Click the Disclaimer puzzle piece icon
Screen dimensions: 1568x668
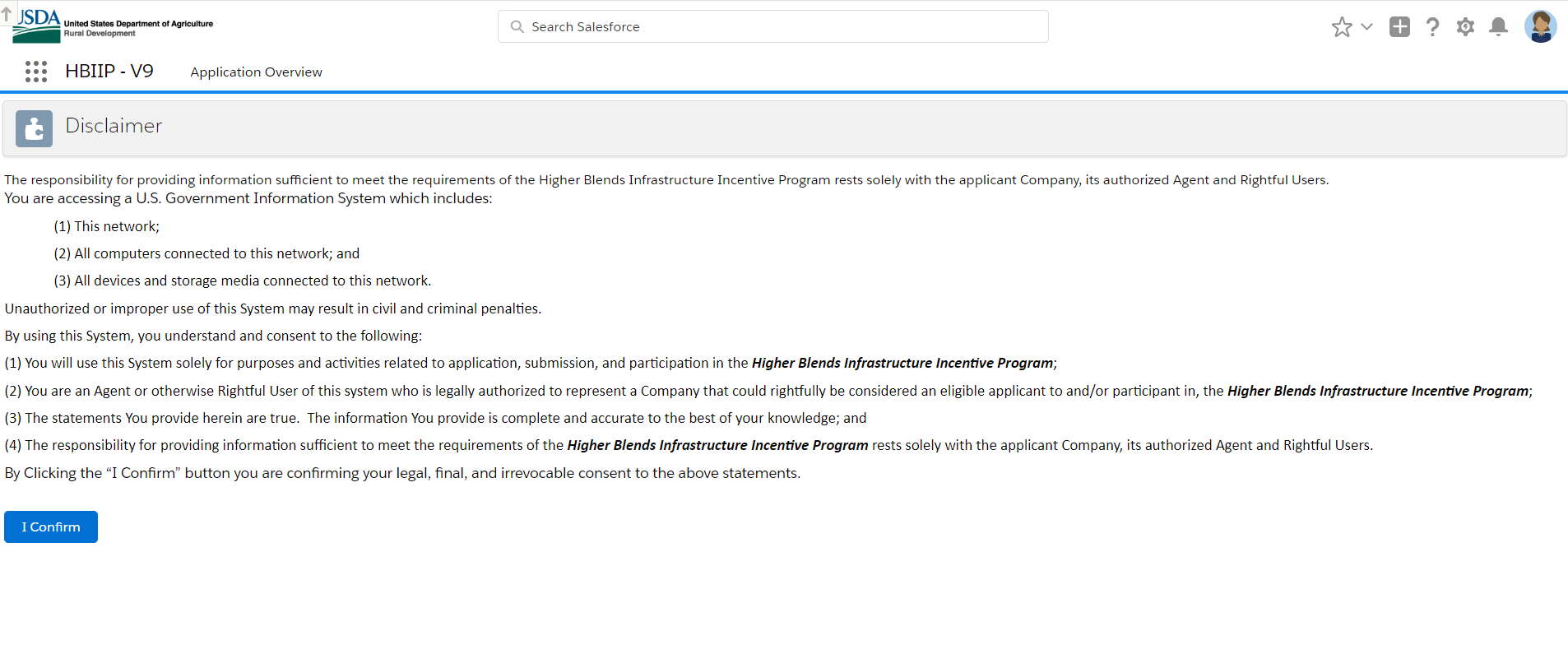34,128
